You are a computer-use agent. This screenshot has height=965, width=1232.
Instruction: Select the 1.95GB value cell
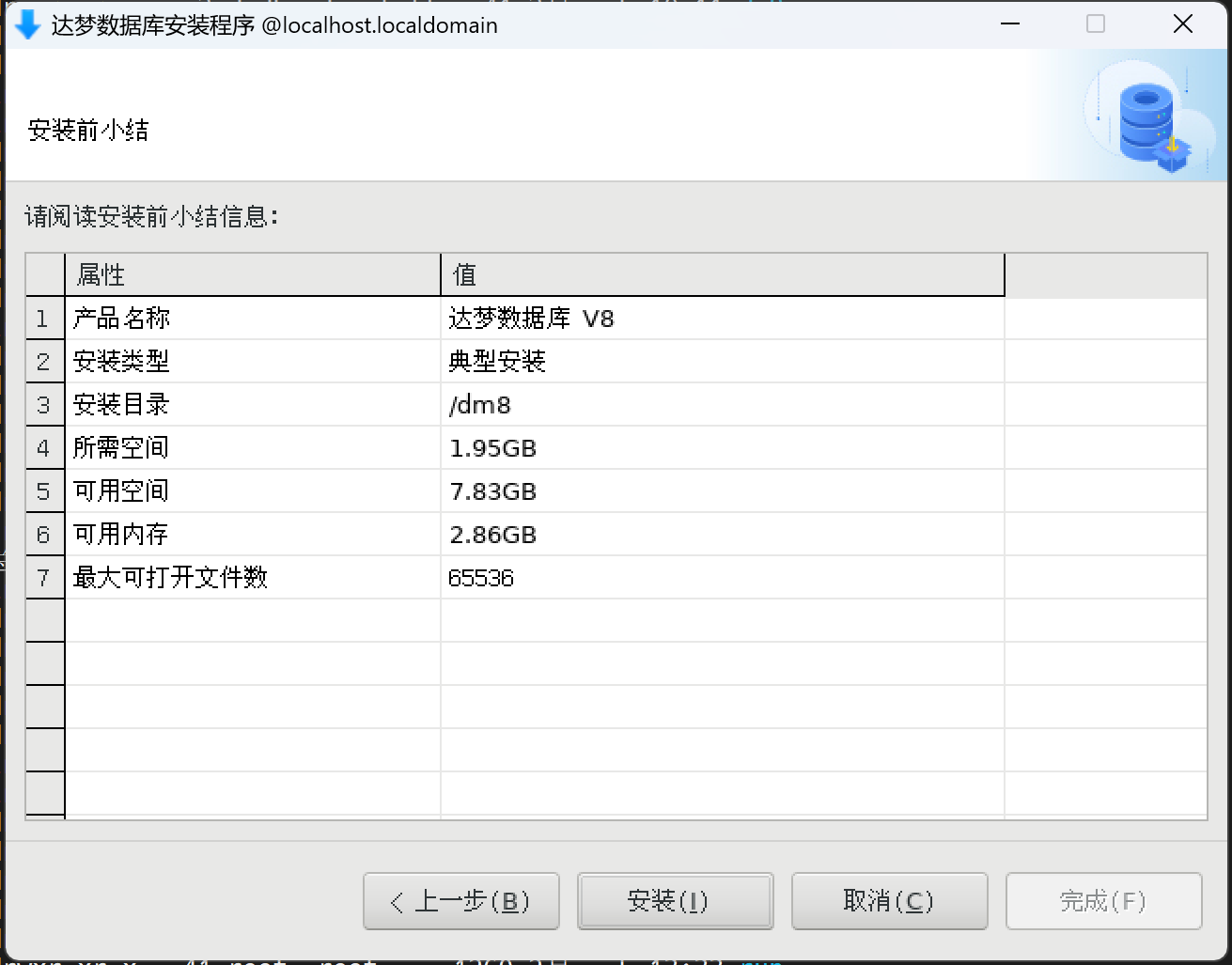(x=723, y=448)
